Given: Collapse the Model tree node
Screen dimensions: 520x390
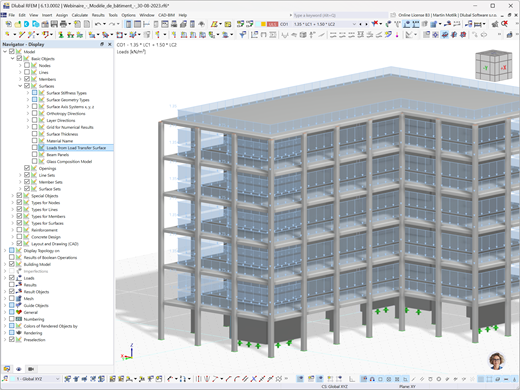Looking at the screenshot, I should point(5,51).
